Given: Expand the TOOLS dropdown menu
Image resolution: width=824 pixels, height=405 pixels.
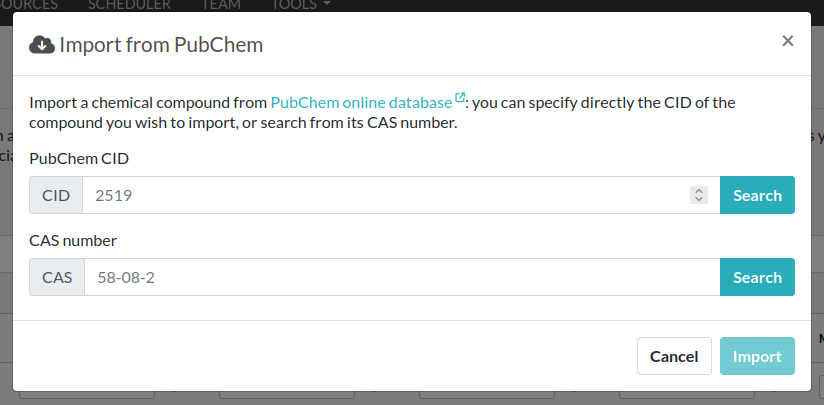Looking at the screenshot, I should (x=301, y=5).
